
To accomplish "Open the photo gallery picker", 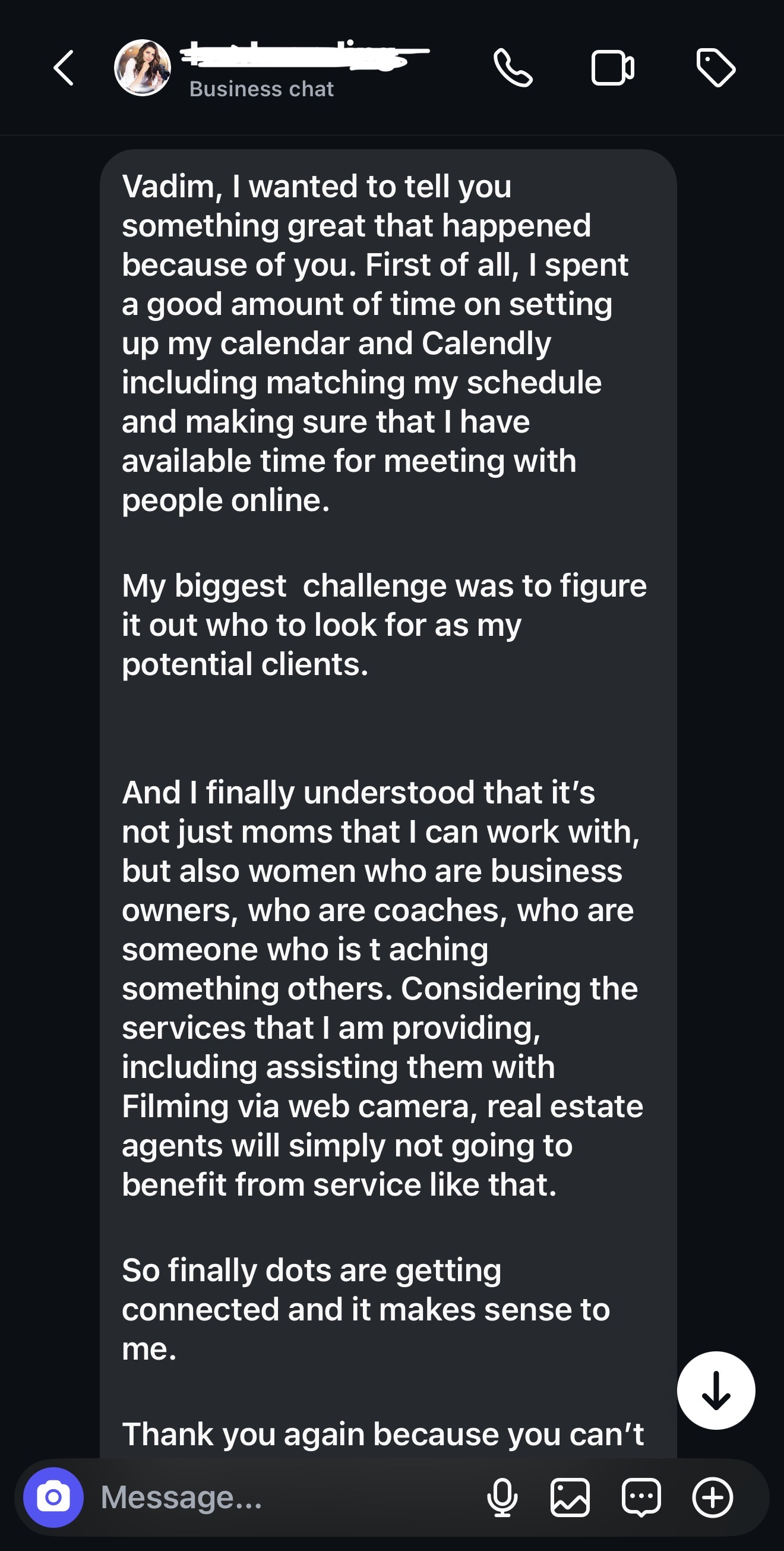I will click(x=570, y=1497).
